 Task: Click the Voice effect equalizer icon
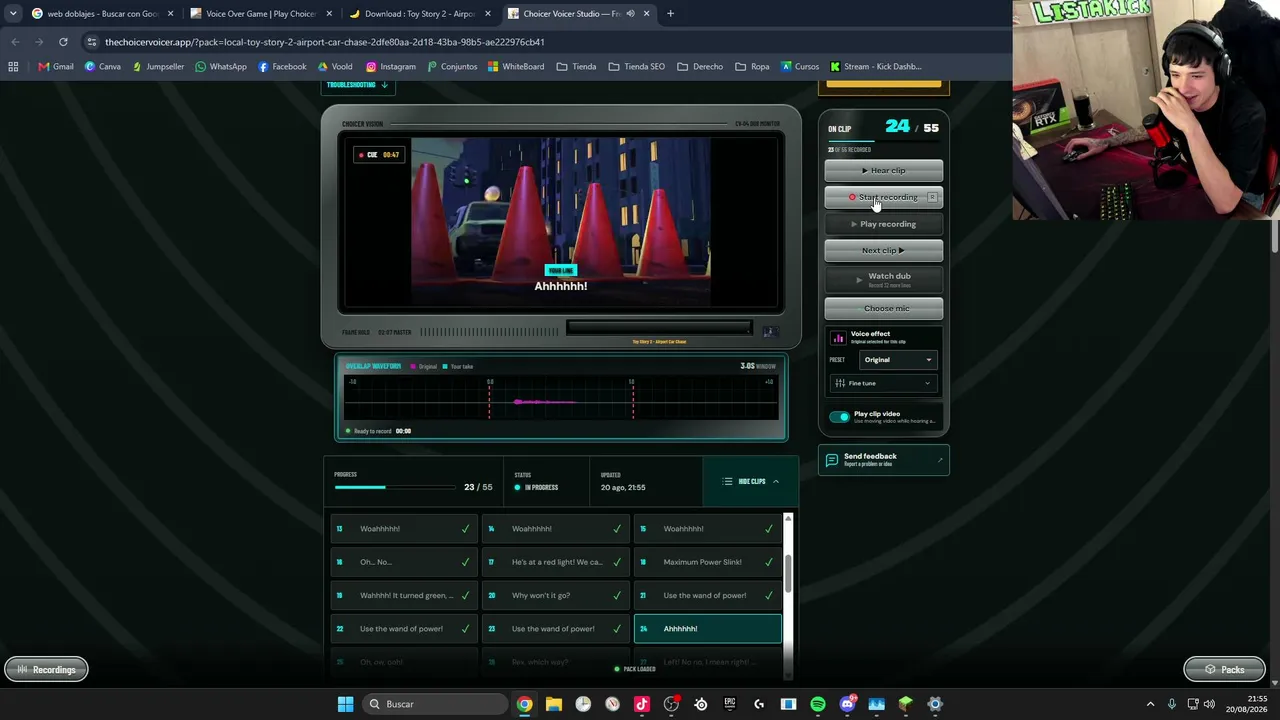pos(838,338)
